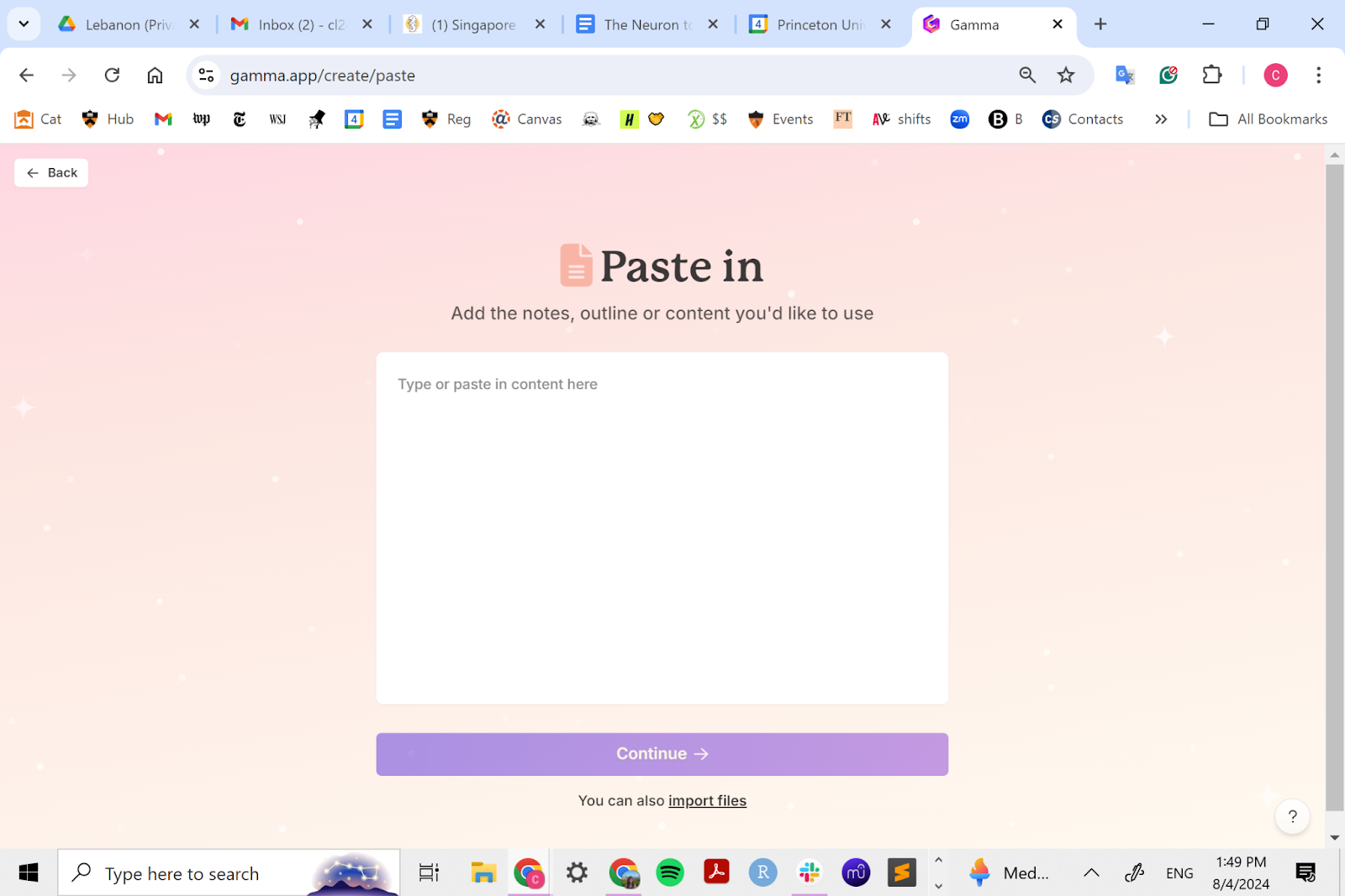Reload the current page
The image size is (1345, 896).
pyautogui.click(x=112, y=76)
